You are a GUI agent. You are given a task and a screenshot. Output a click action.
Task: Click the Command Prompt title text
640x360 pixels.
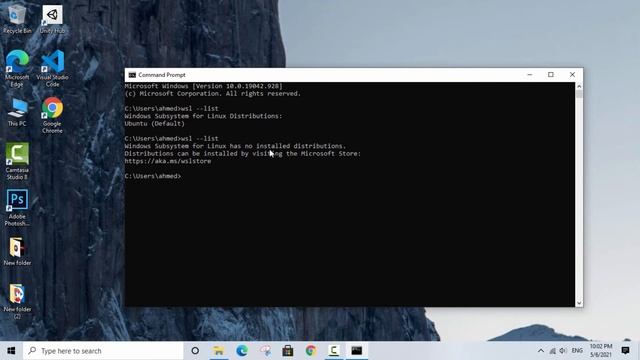[x=162, y=75]
